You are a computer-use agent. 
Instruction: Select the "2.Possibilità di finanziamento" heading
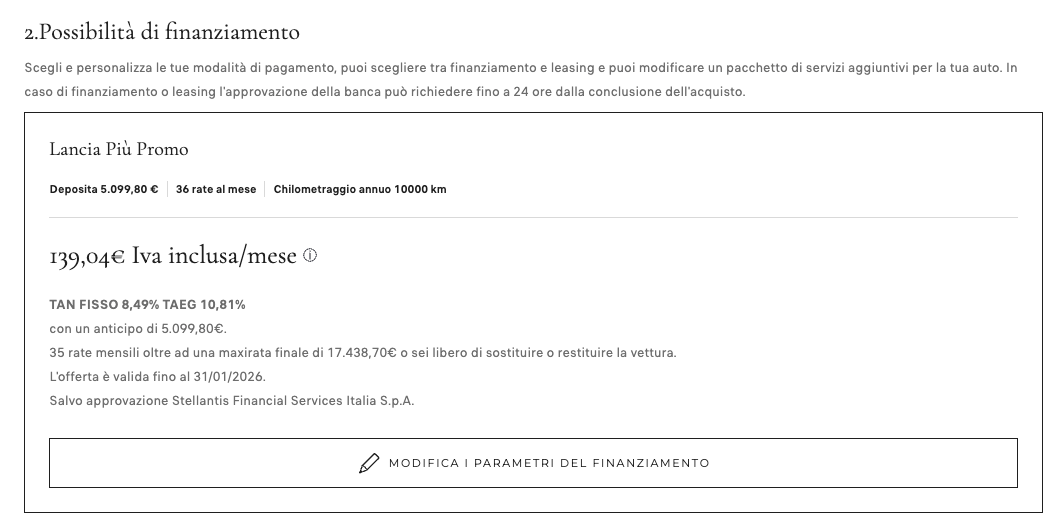(162, 32)
